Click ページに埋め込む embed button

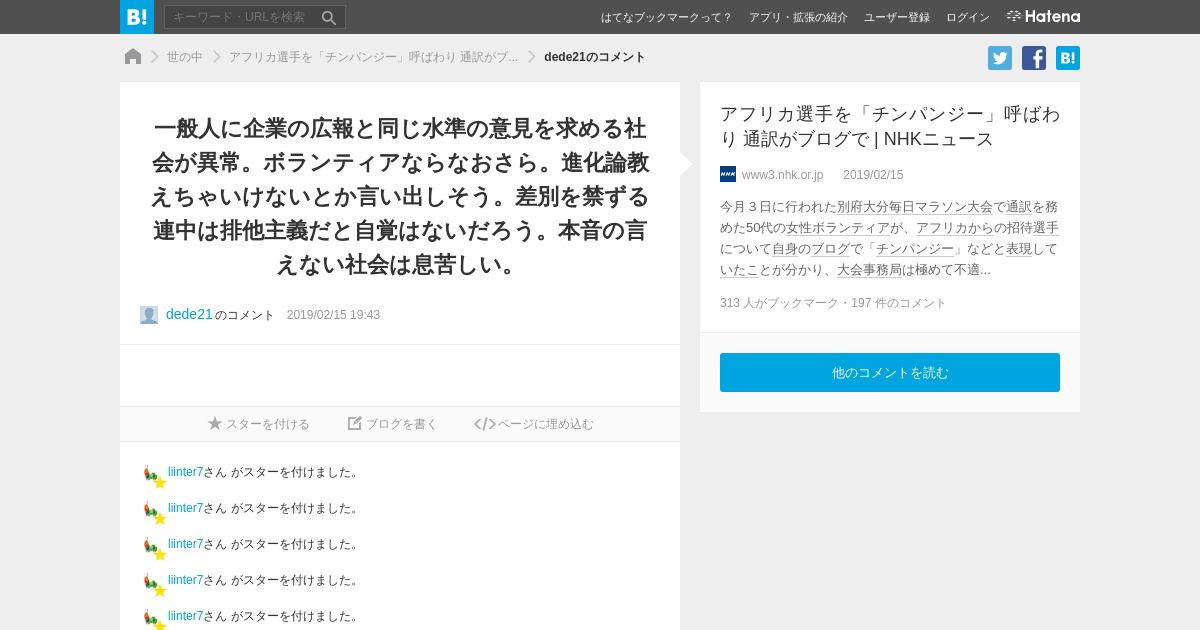[x=534, y=424]
